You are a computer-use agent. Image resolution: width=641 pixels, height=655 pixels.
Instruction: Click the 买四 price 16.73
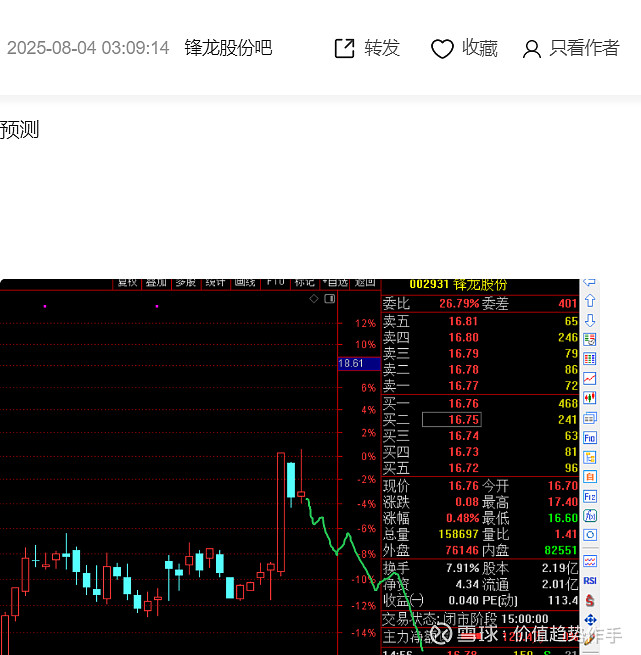(x=463, y=452)
